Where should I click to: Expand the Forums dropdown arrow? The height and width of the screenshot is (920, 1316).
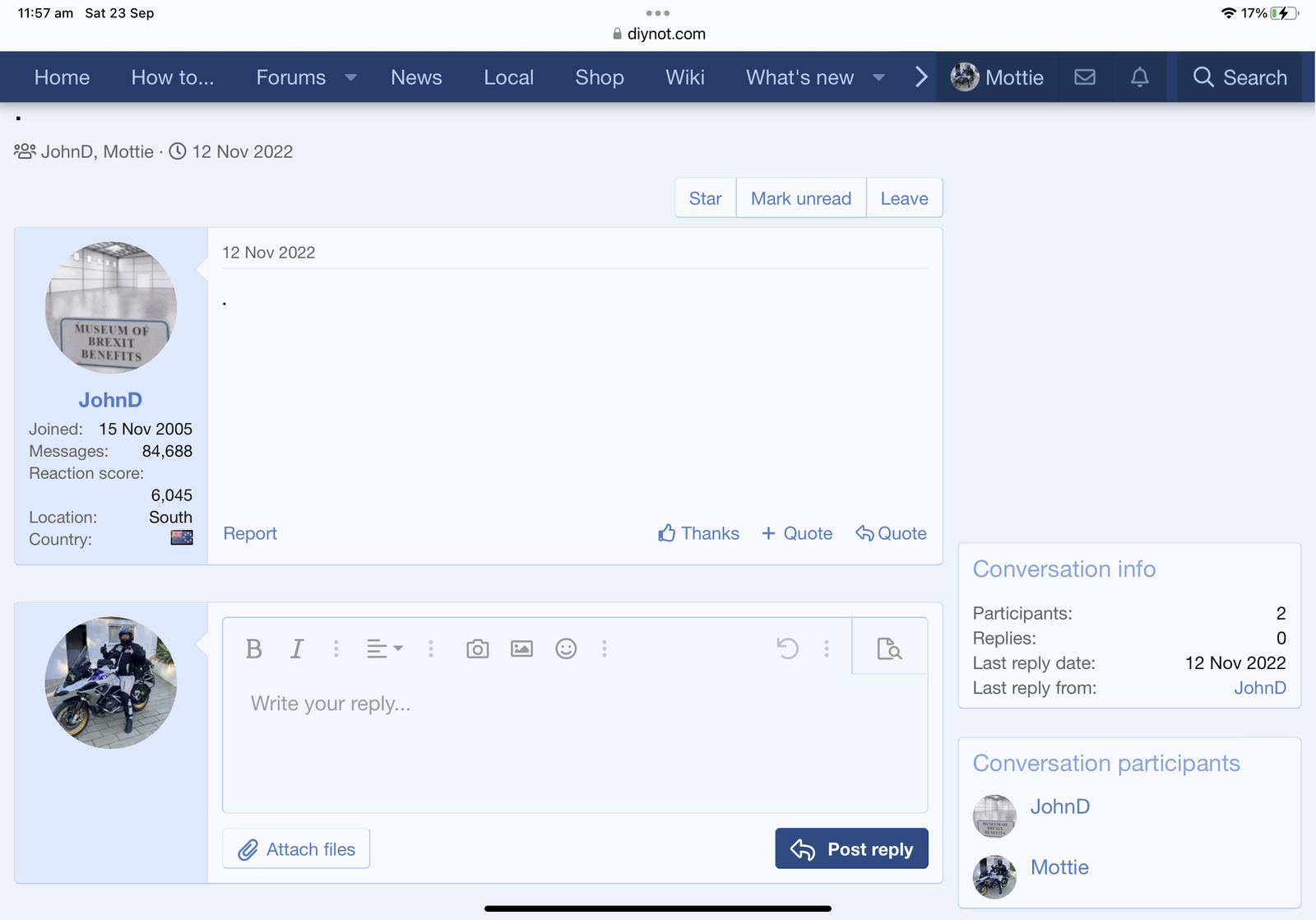click(351, 77)
